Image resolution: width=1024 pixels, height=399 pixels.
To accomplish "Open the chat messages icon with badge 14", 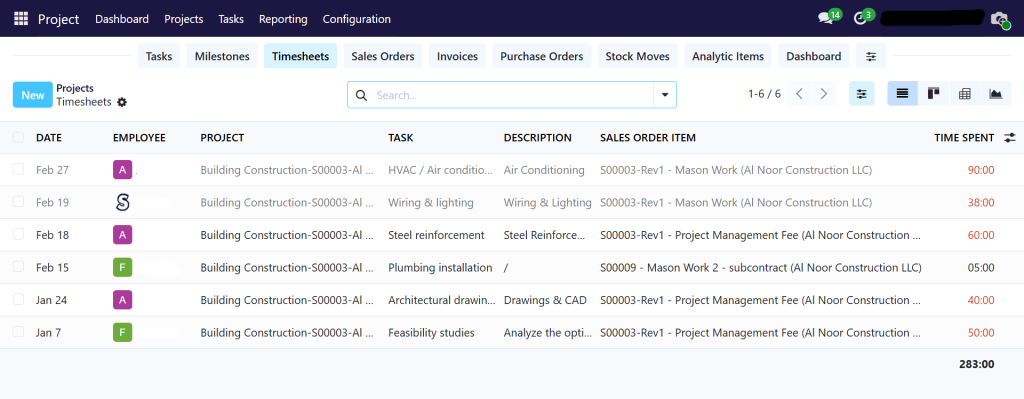I will coord(825,19).
